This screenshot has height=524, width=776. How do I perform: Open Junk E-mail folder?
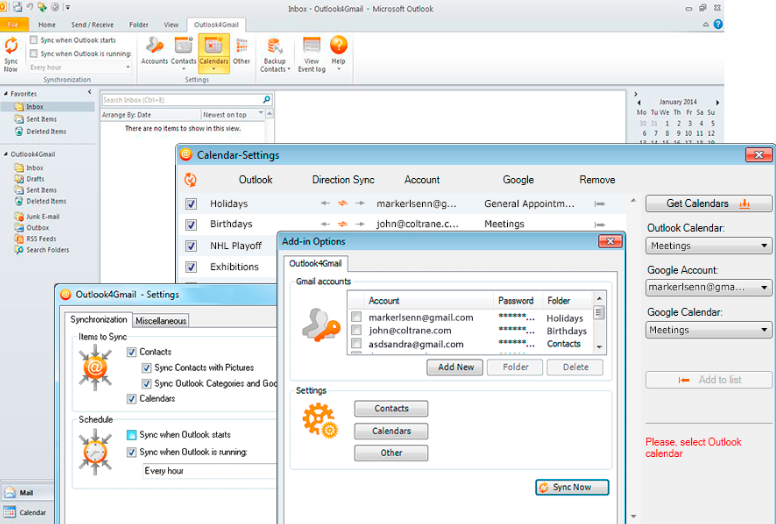tap(37, 216)
